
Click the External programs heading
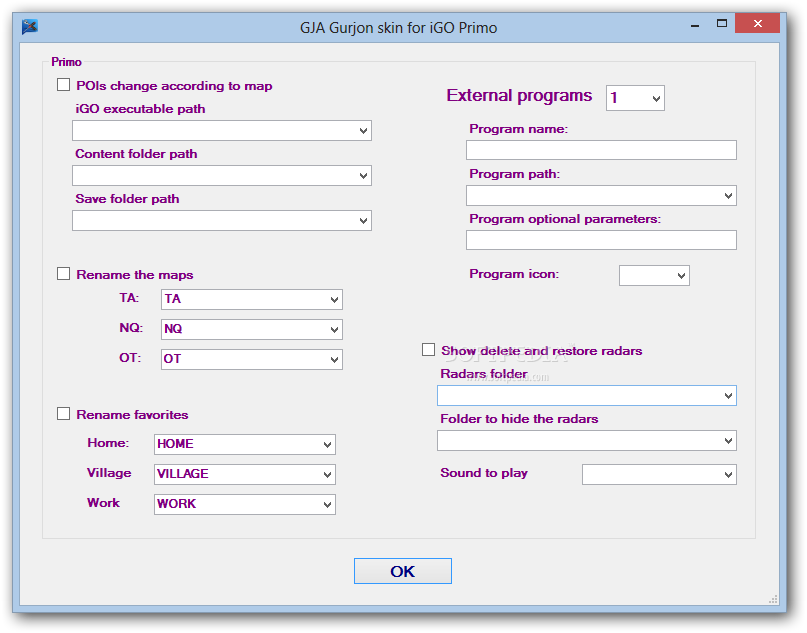pos(519,96)
